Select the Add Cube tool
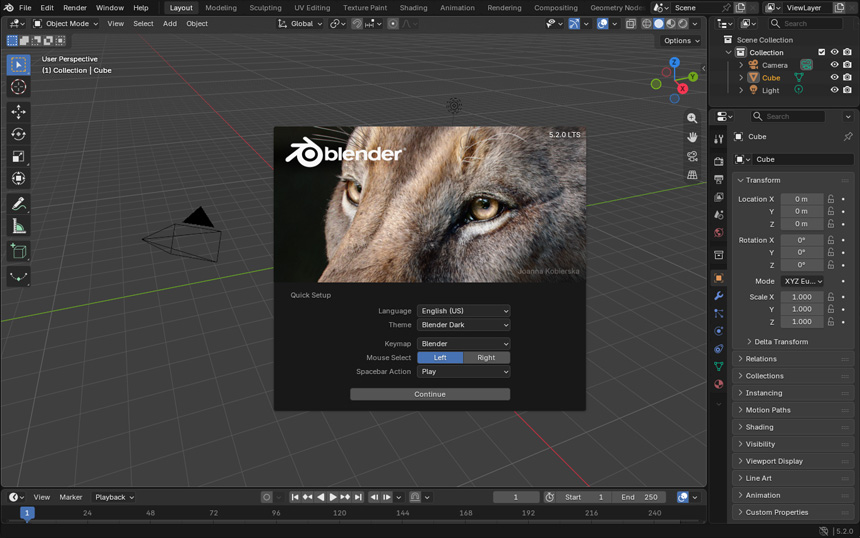The width and height of the screenshot is (860, 538). (x=18, y=251)
